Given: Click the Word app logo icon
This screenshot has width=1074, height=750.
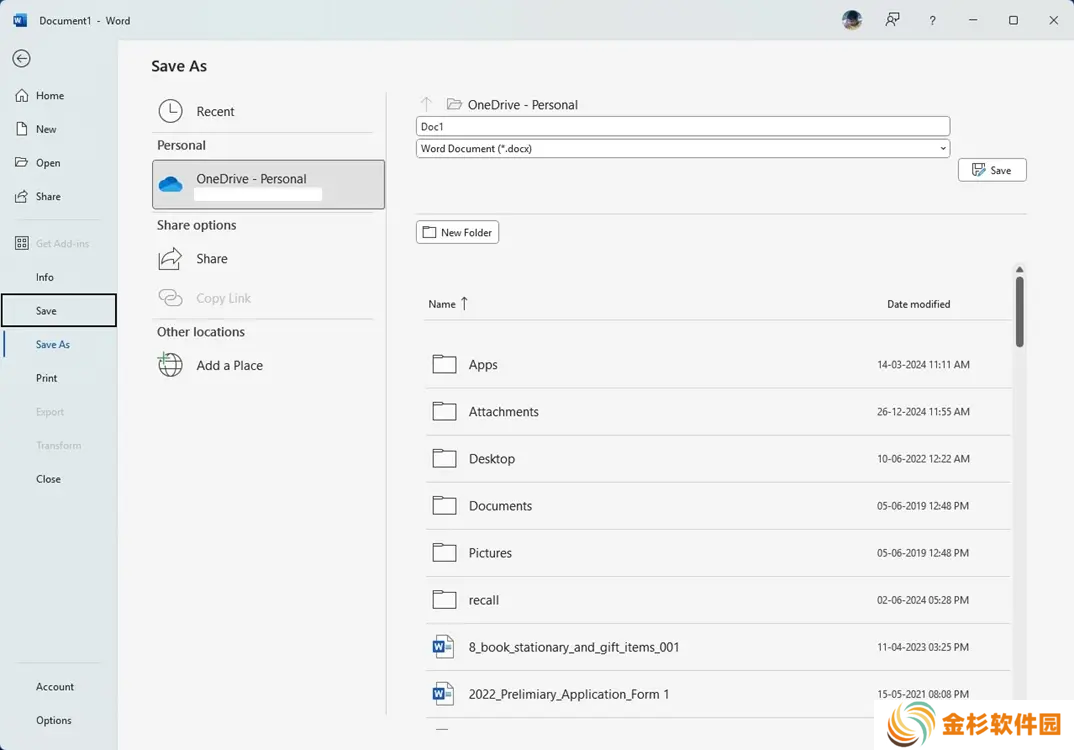Looking at the screenshot, I should (x=20, y=21).
